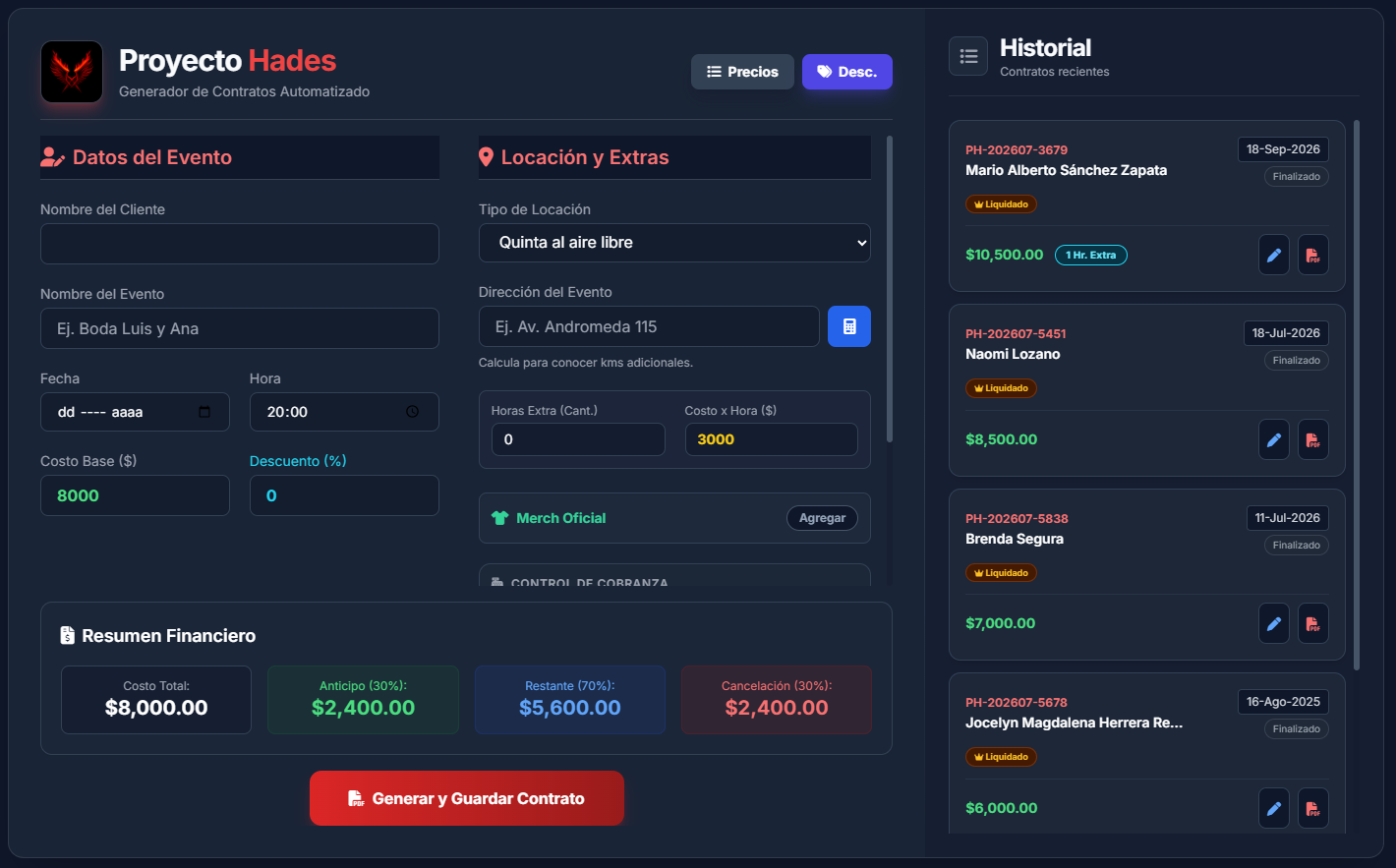The height and width of the screenshot is (868, 1396).
Task: Expand the Tipo de Locación dropdown
Action: (674, 243)
